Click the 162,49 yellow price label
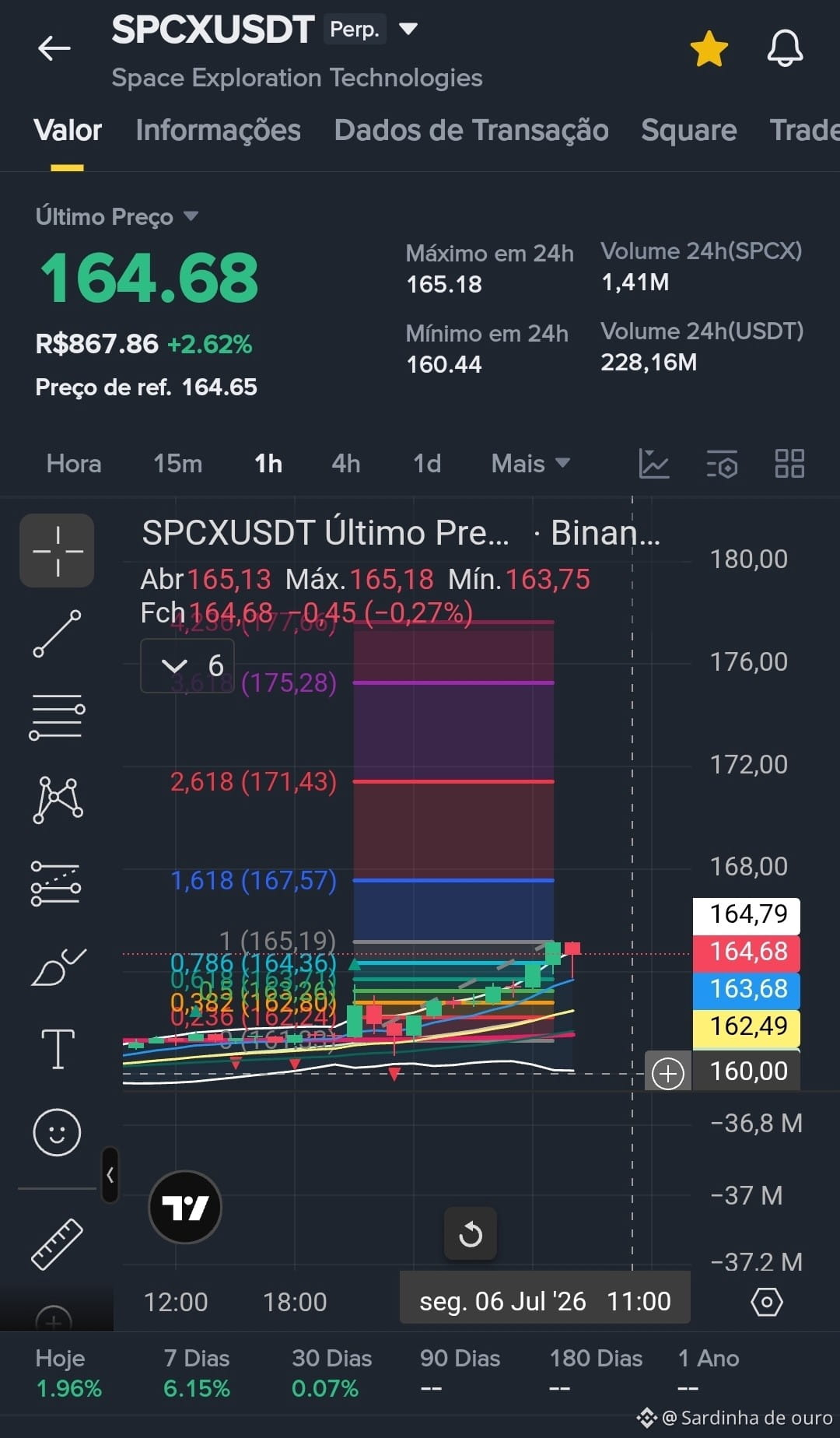Viewport: 840px width, 1438px height. 747,1026
